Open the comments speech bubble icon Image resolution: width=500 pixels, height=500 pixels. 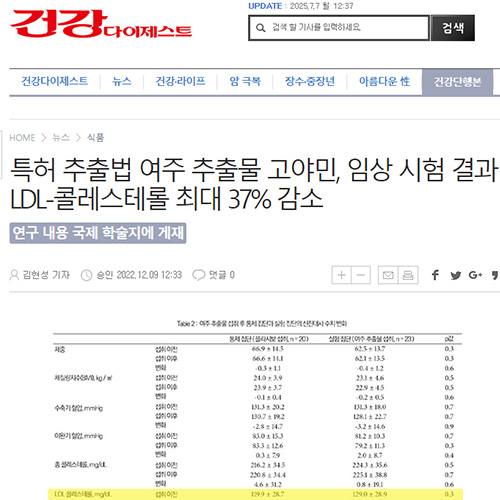point(199,275)
